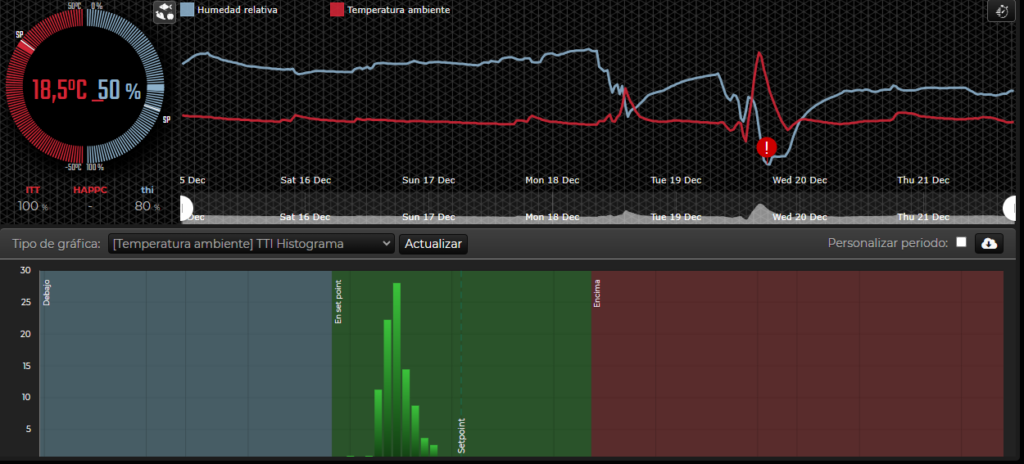Screen dimensions: 1024x464
Task: Click the thi 80% indicator
Action: tap(146, 199)
